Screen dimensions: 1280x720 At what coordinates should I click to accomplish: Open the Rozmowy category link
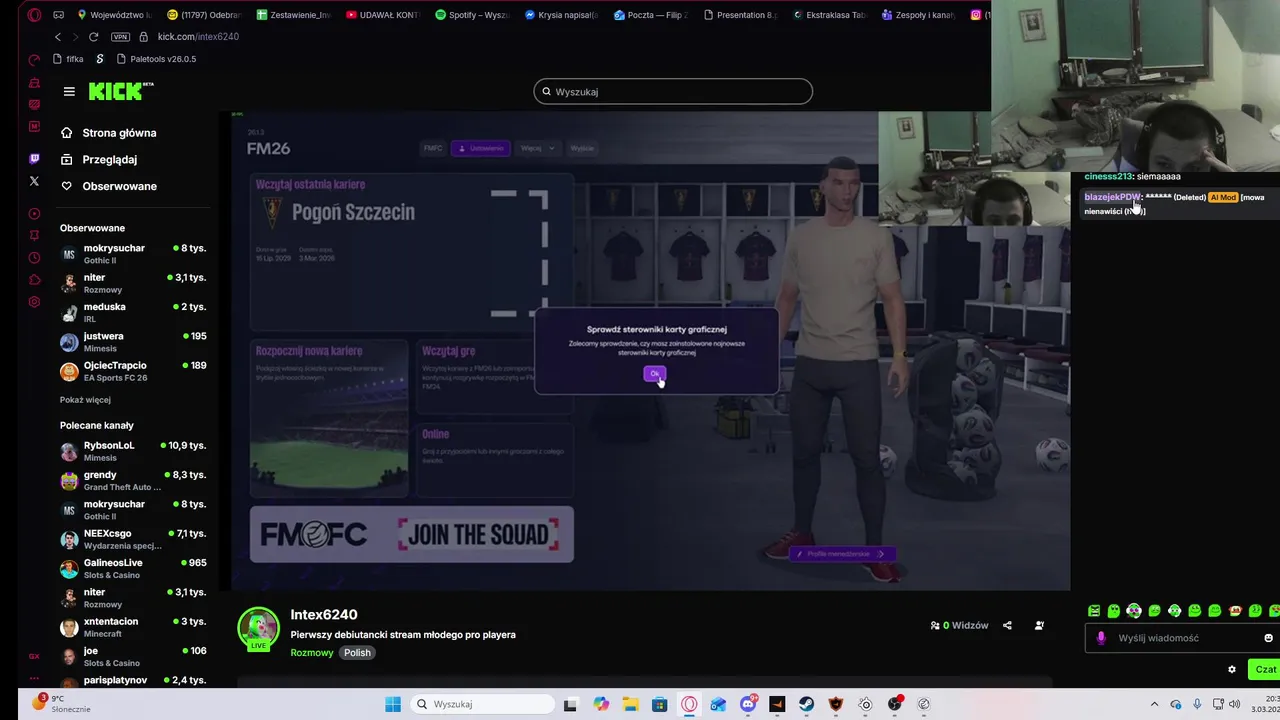[x=312, y=653]
